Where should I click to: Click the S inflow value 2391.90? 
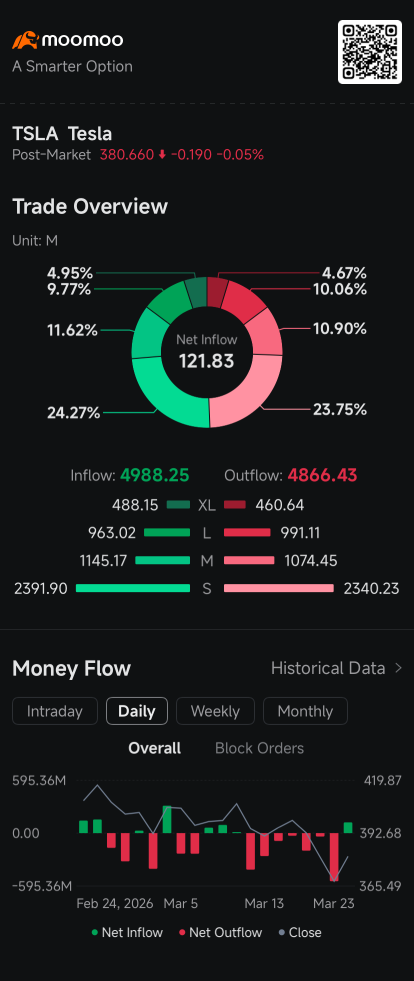tap(41, 588)
